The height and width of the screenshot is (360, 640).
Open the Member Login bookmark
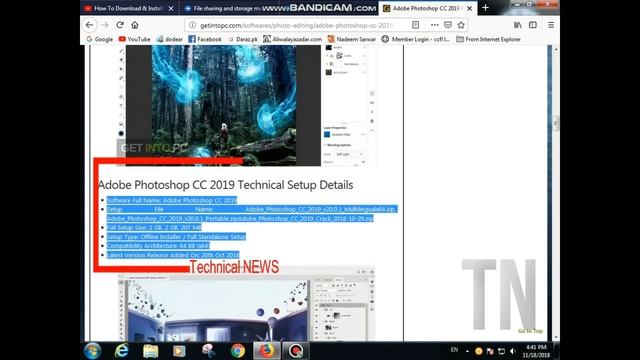pos(416,39)
